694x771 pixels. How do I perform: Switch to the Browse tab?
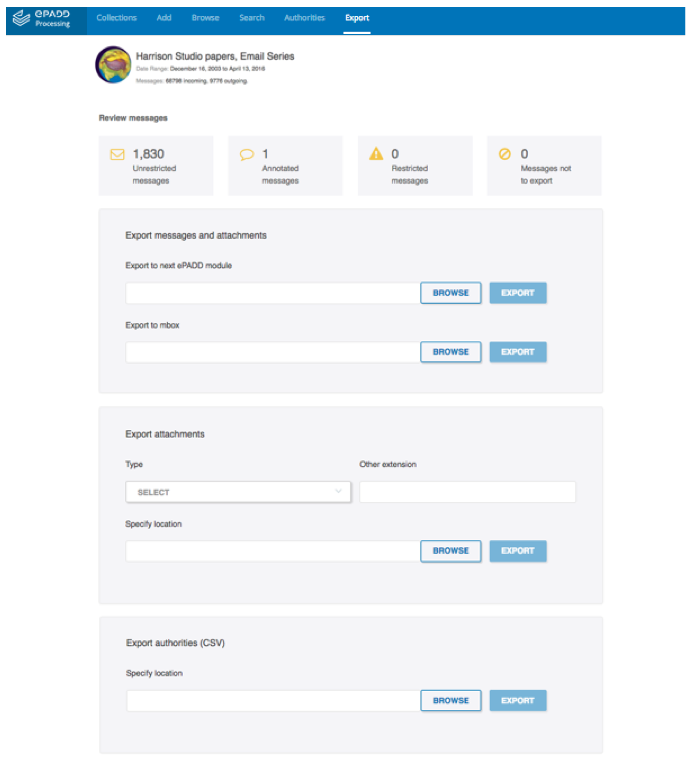(x=206, y=18)
